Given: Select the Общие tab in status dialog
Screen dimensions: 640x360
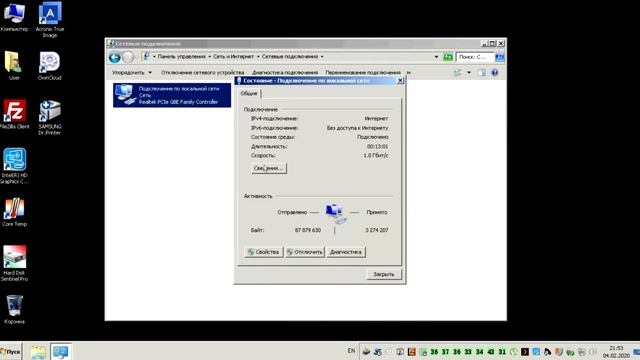Looking at the screenshot, I should [249, 93].
